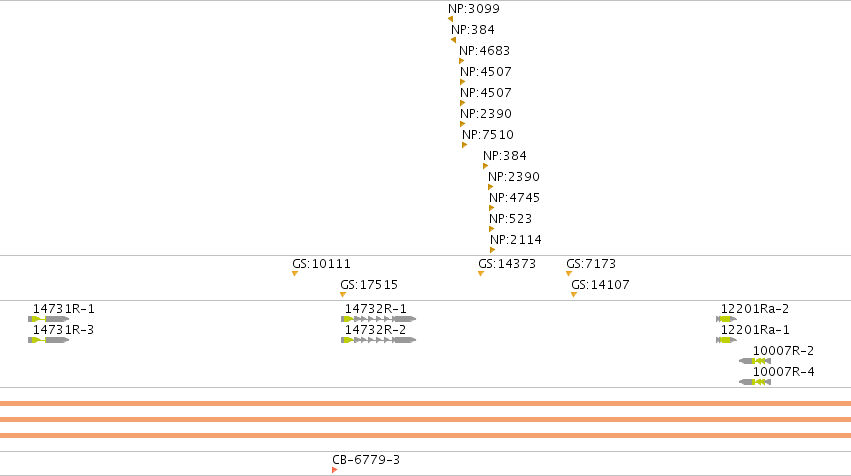
Task: Click the GS:10111 downward triangle
Action: pyautogui.click(x=295, y=274)
